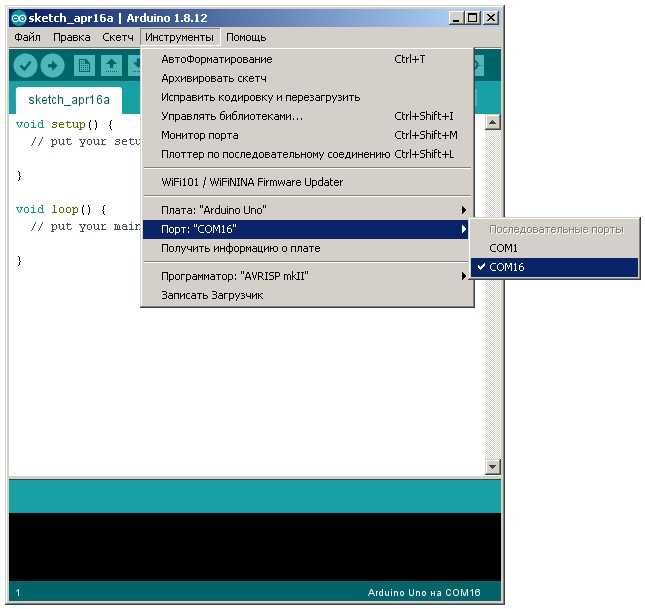
Task: Select Получить информацию о плате
Action: [x=307, y=249]
